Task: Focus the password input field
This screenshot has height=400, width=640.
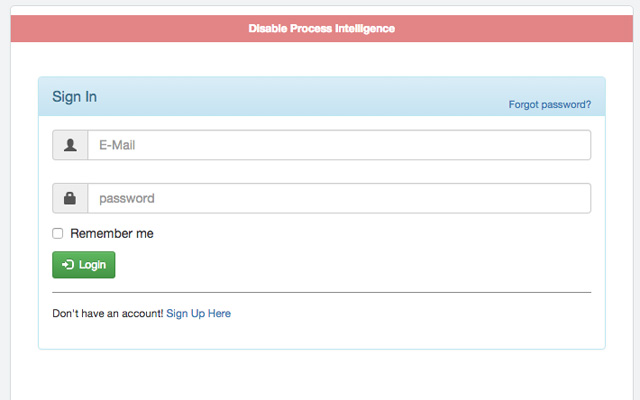Action: click(340, 198)
